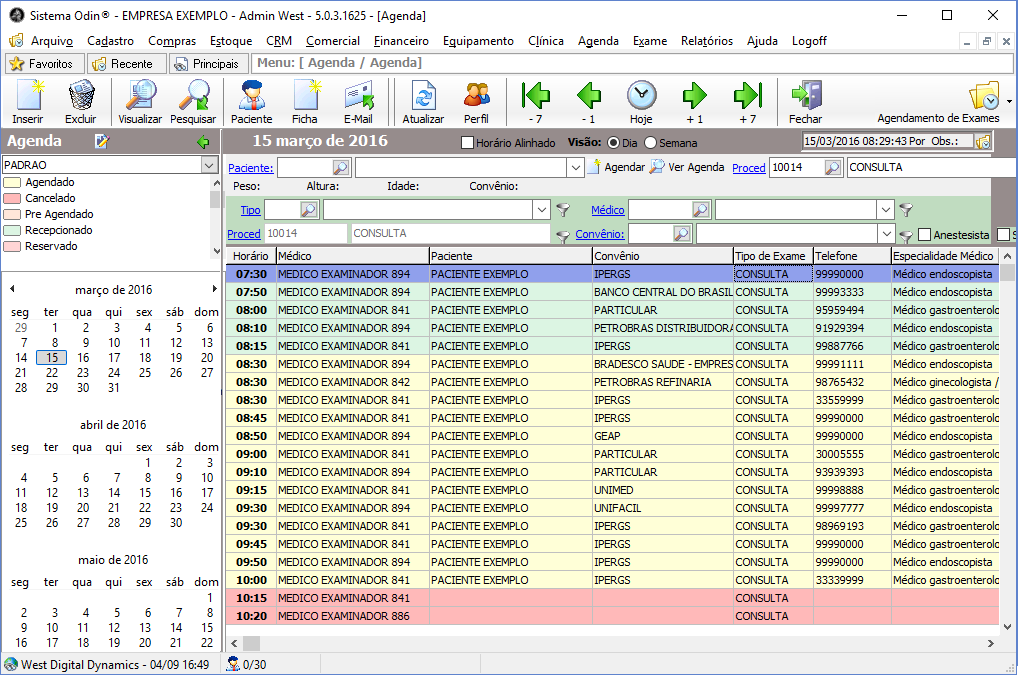Image resolution: width=1018 pixels, height=675 pixels.
Task: Click the Pesquisar magnifier icon
Action: 193,96
